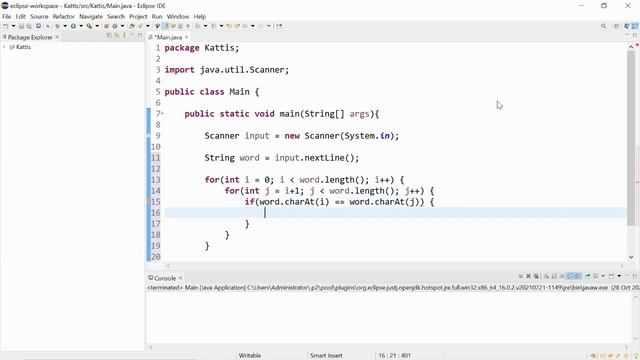640x360 pixels.
Task: Close the Package Explorer tab
Action: [x=57, y=37]
